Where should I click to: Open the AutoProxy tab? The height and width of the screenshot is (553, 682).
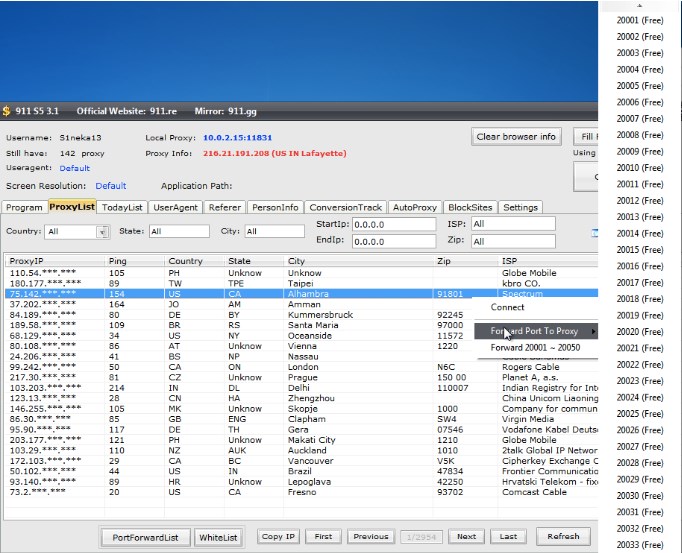point(414,207)
